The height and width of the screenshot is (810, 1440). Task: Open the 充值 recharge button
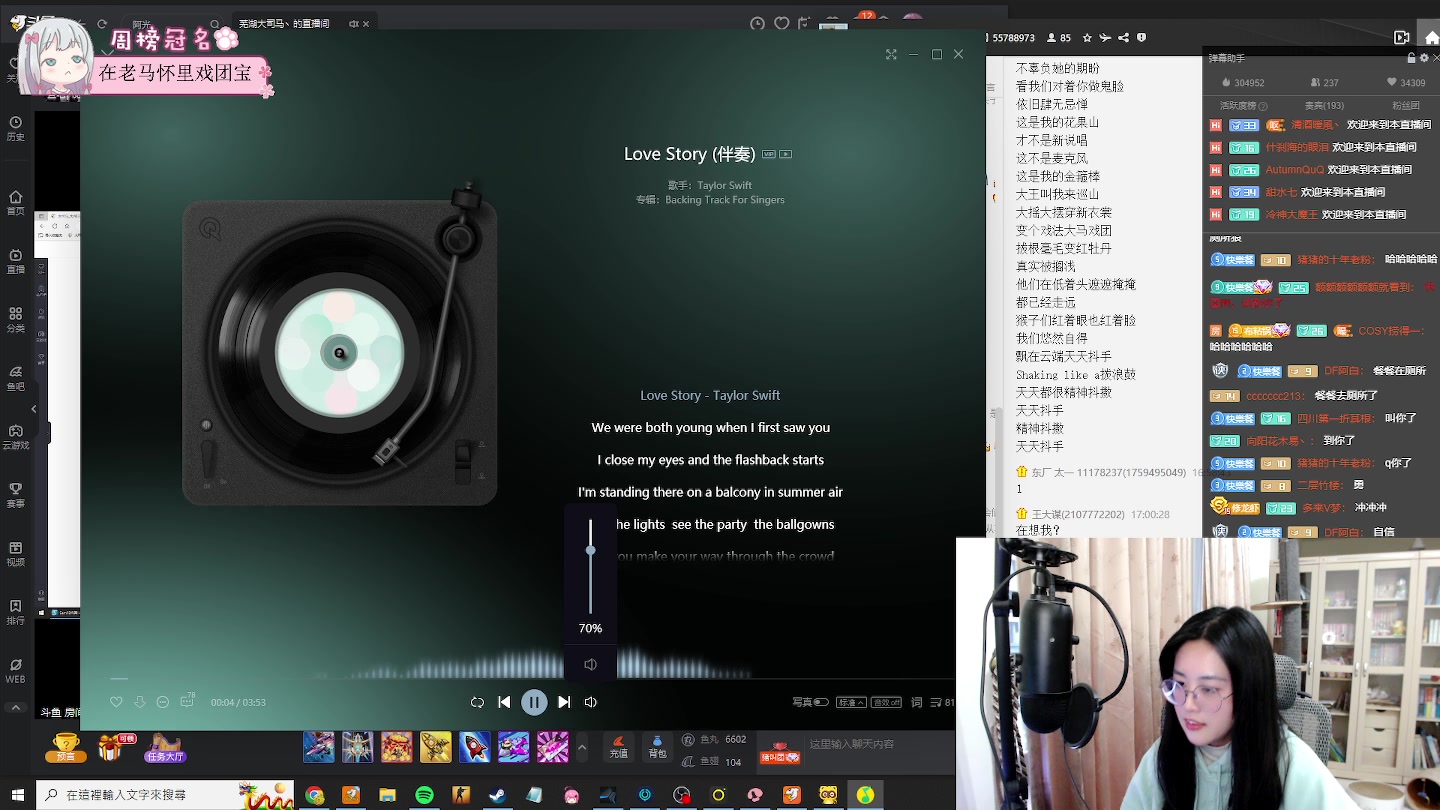(x=618, y=747)
